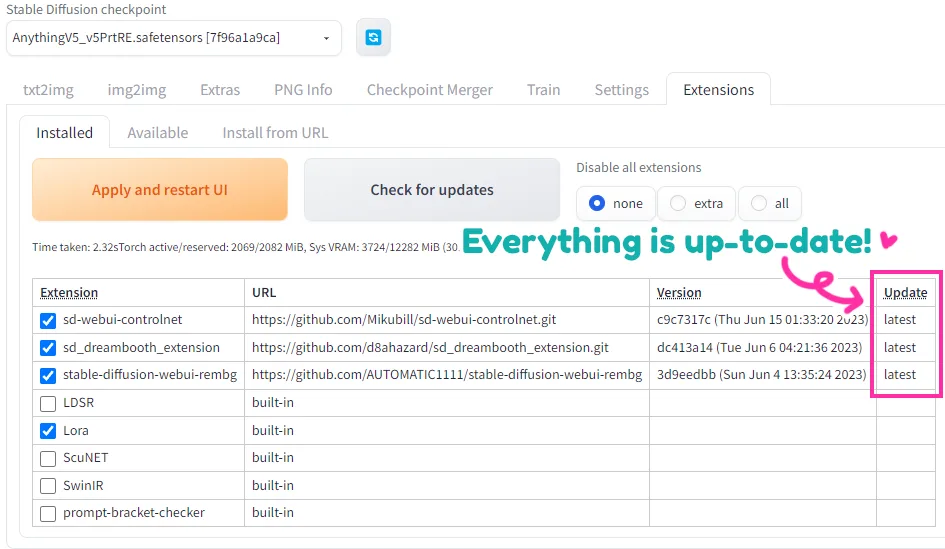Uncheck the stable-diffusion-webui-rembg checkbox

48,375
